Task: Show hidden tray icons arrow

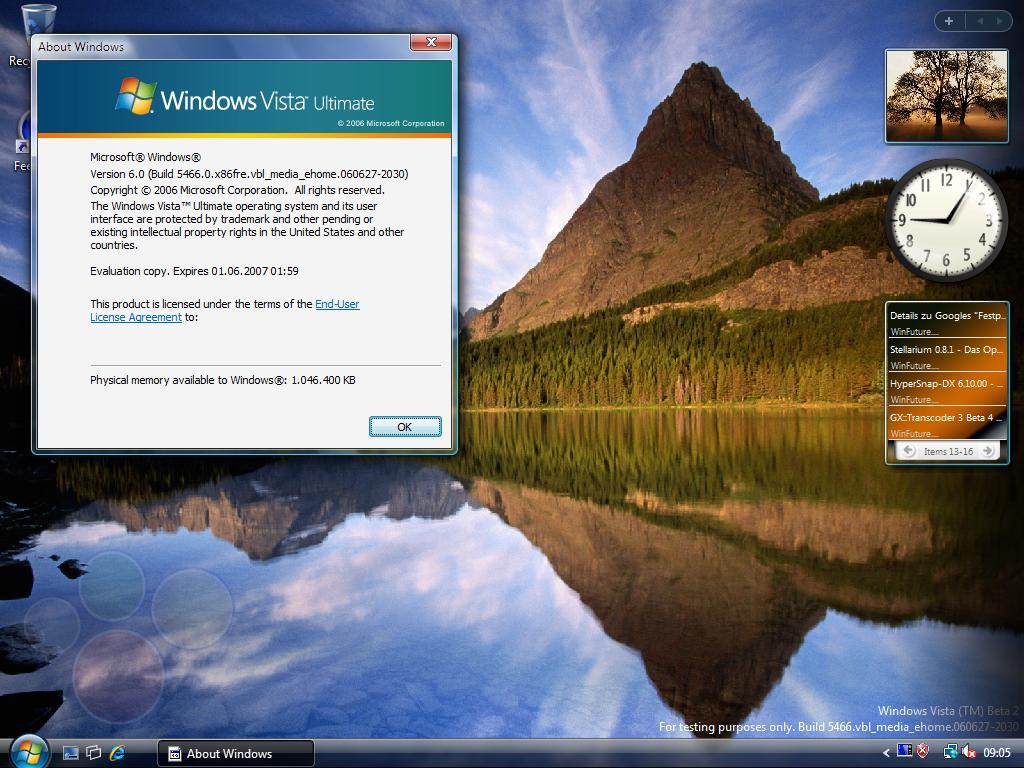Action: point(886,753)
